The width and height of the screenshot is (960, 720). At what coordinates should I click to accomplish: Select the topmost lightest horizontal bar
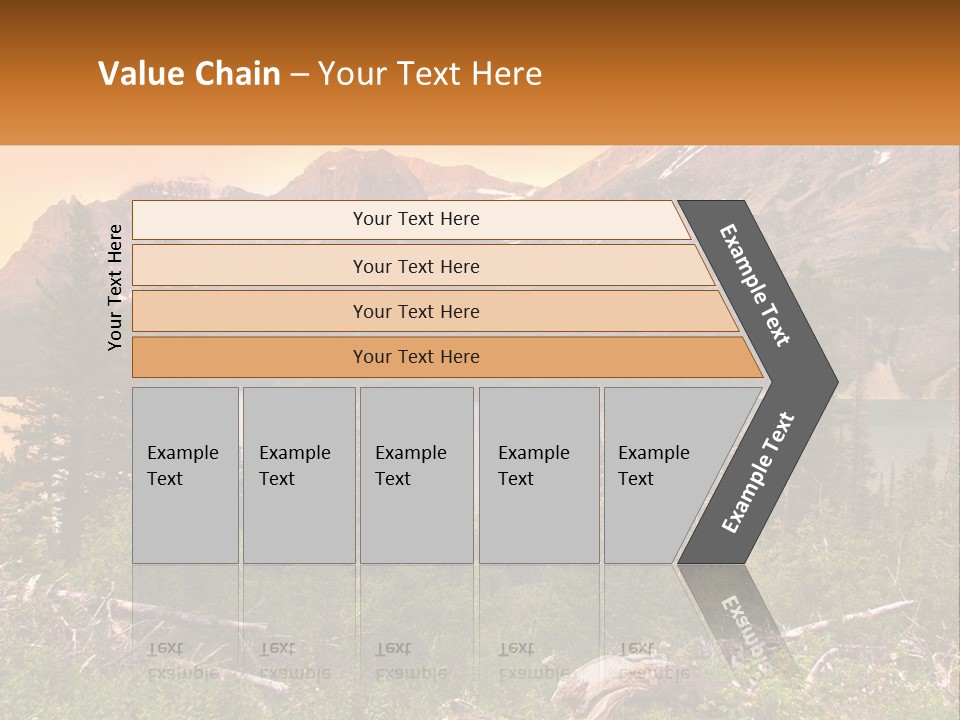click(x=416, y=219)
